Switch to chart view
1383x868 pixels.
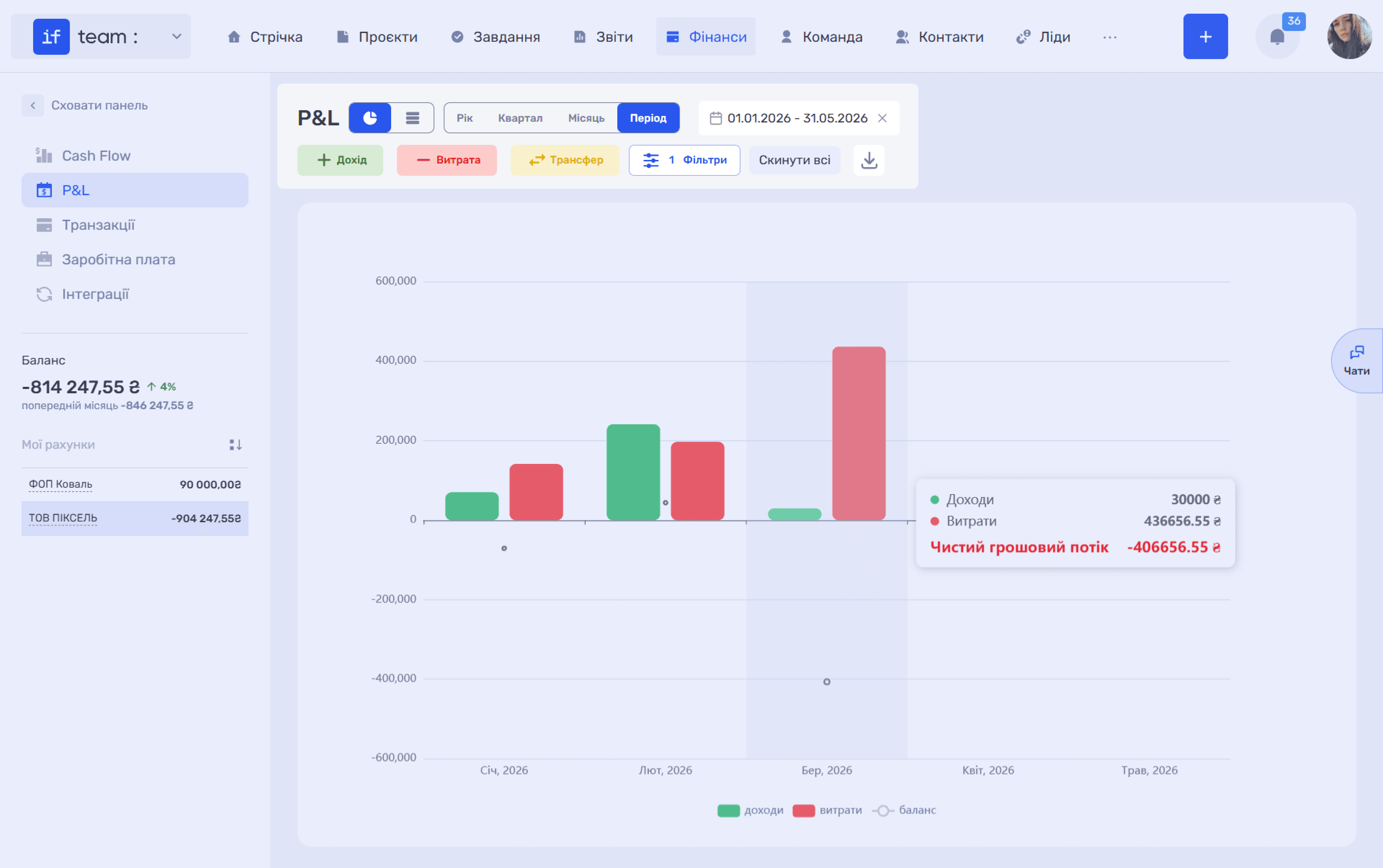click(370, 118)
